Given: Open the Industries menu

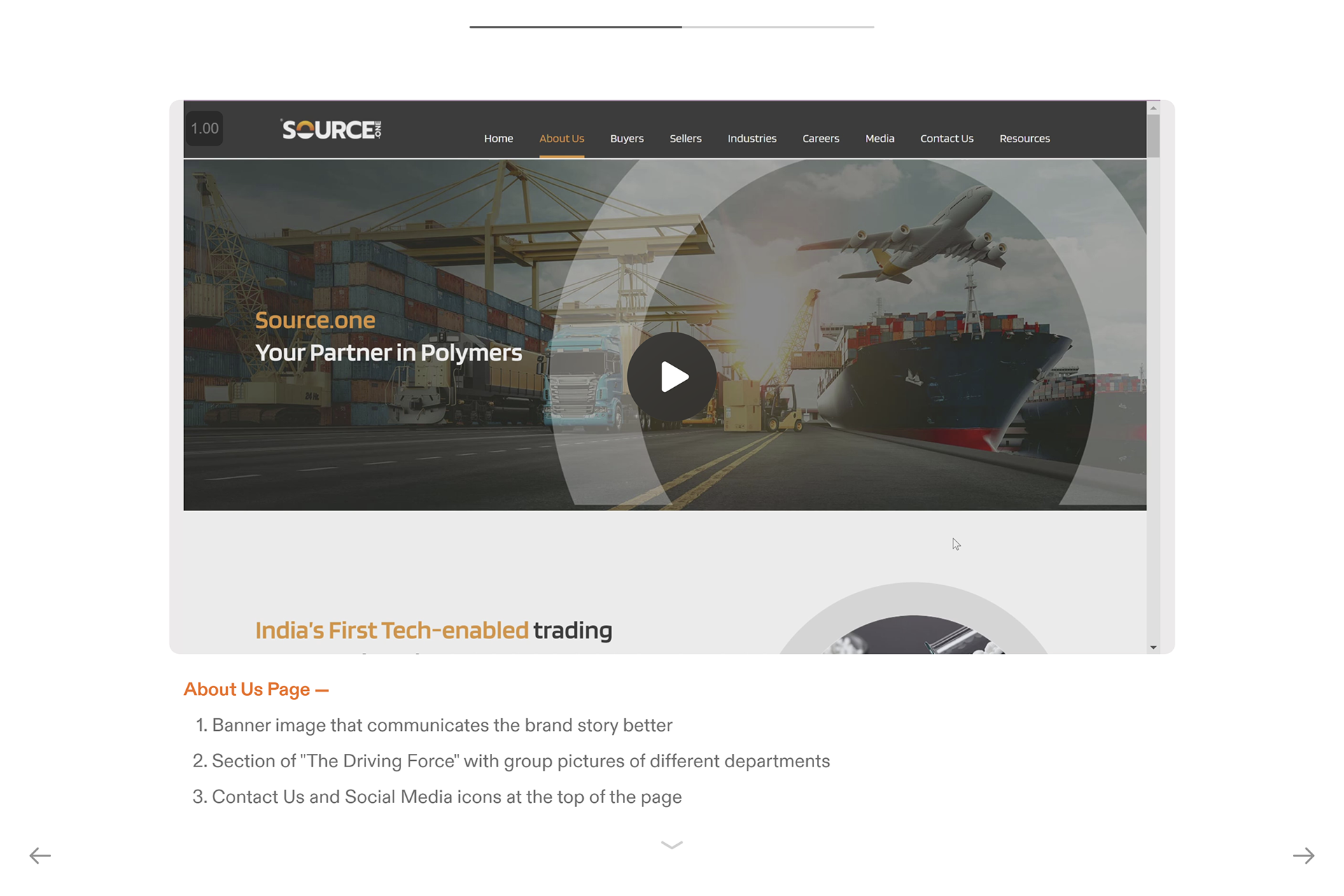Looking at the screenshot, I should pos(752,139).
